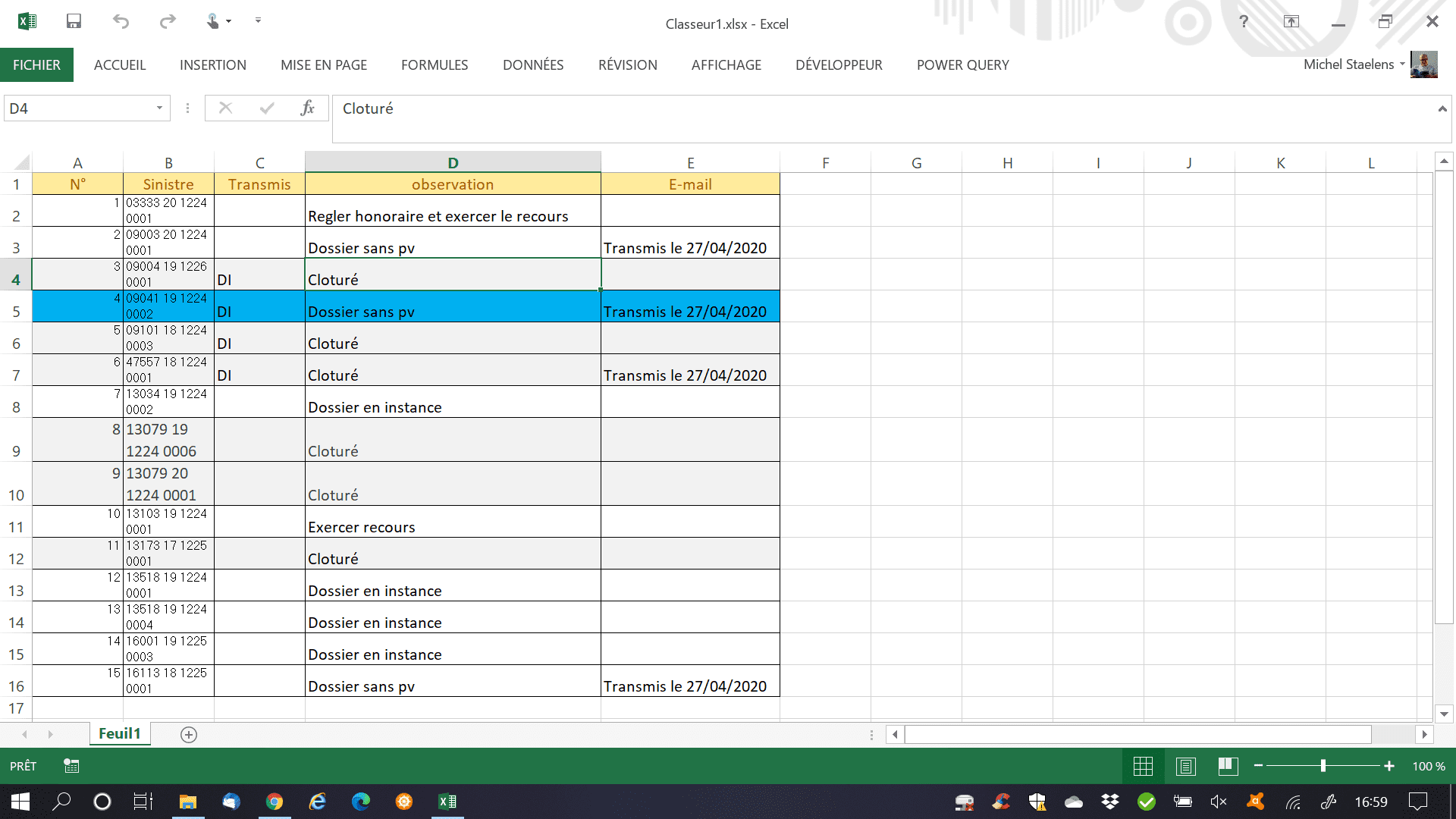Open Customize Quick Access Toolbar dropdown
This screenshot has height=819, width=1456.
[258, 21]
